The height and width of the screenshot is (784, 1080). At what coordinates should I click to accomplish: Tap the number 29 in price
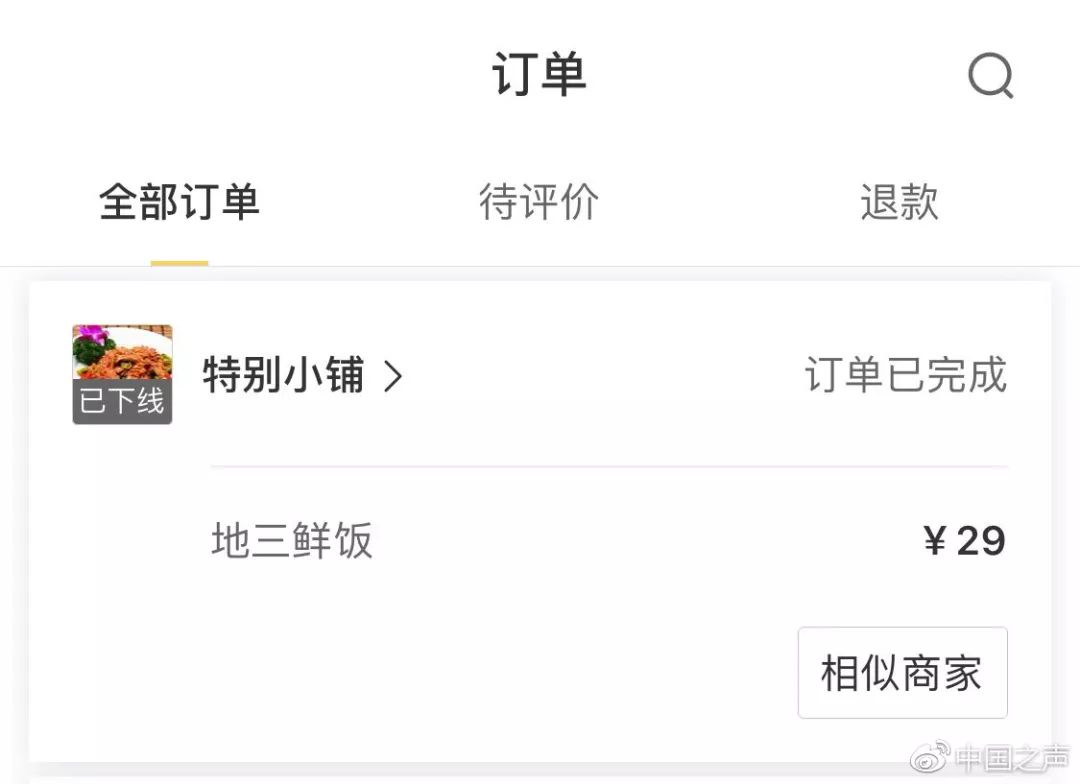tap(981, 541)
